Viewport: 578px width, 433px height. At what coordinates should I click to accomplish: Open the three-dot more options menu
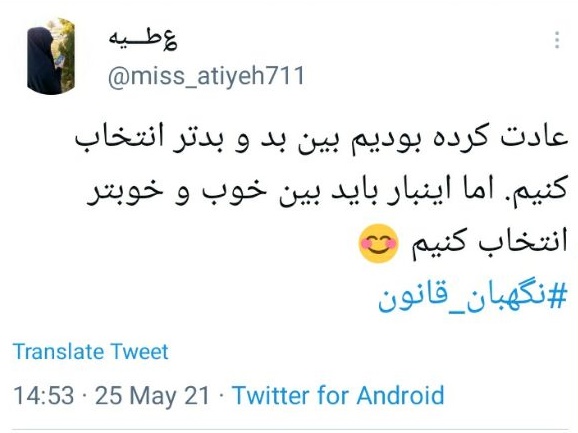click(557, 40)
